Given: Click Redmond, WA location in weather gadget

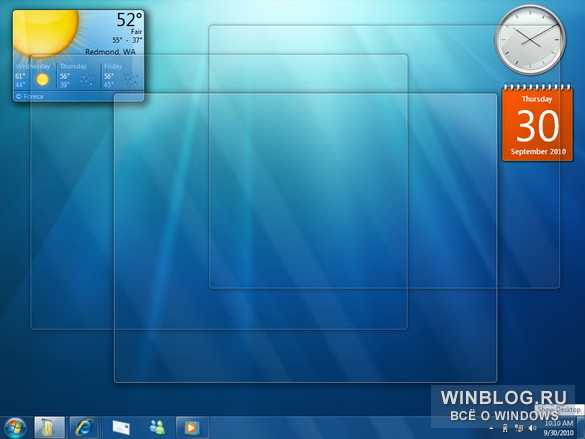Looking at the screenshot, I should 110,52.
